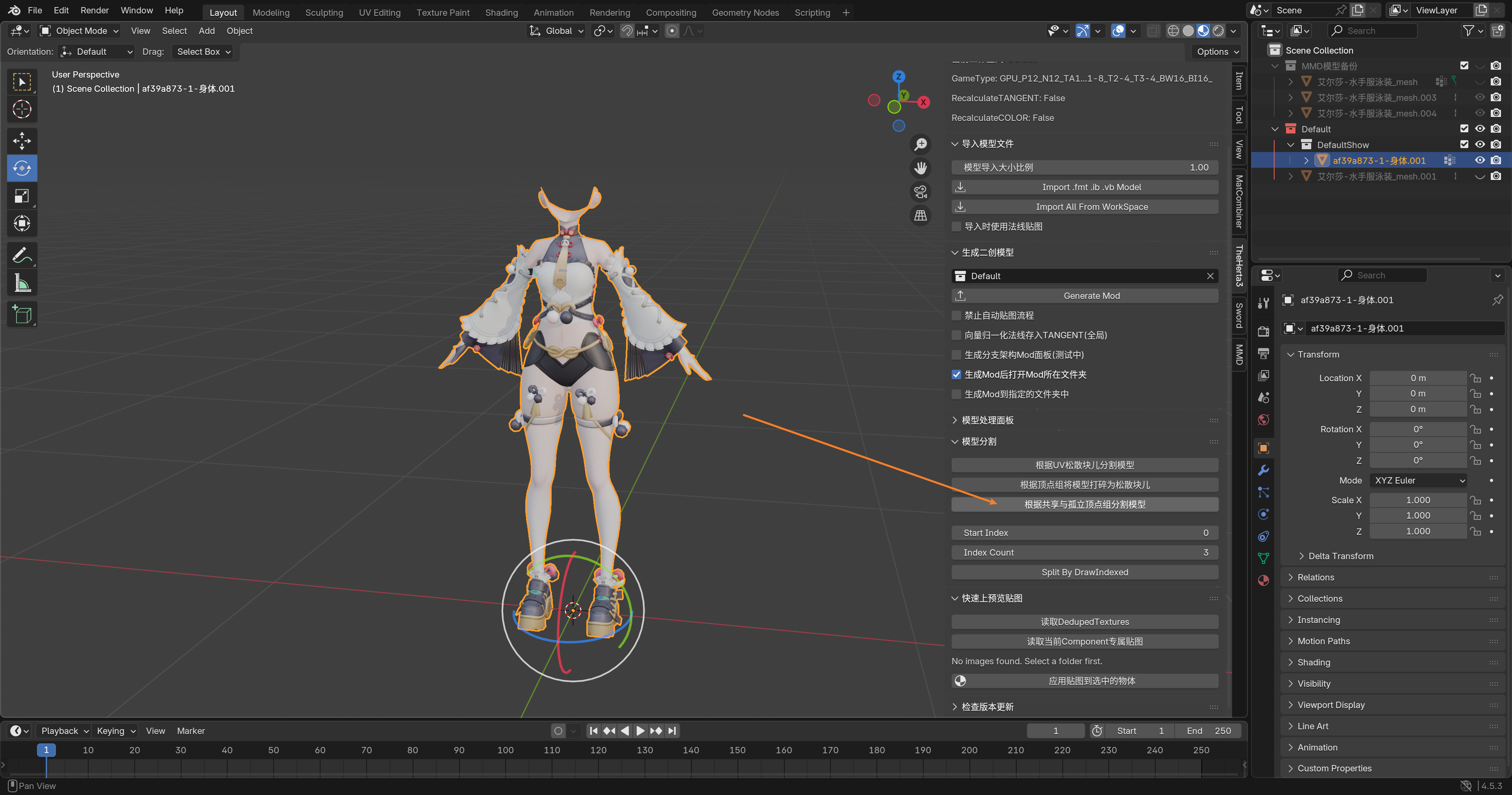Open the Render menu
This screenshot has height=795, width=1512.
pyautogui.click(x=94, y=10)
